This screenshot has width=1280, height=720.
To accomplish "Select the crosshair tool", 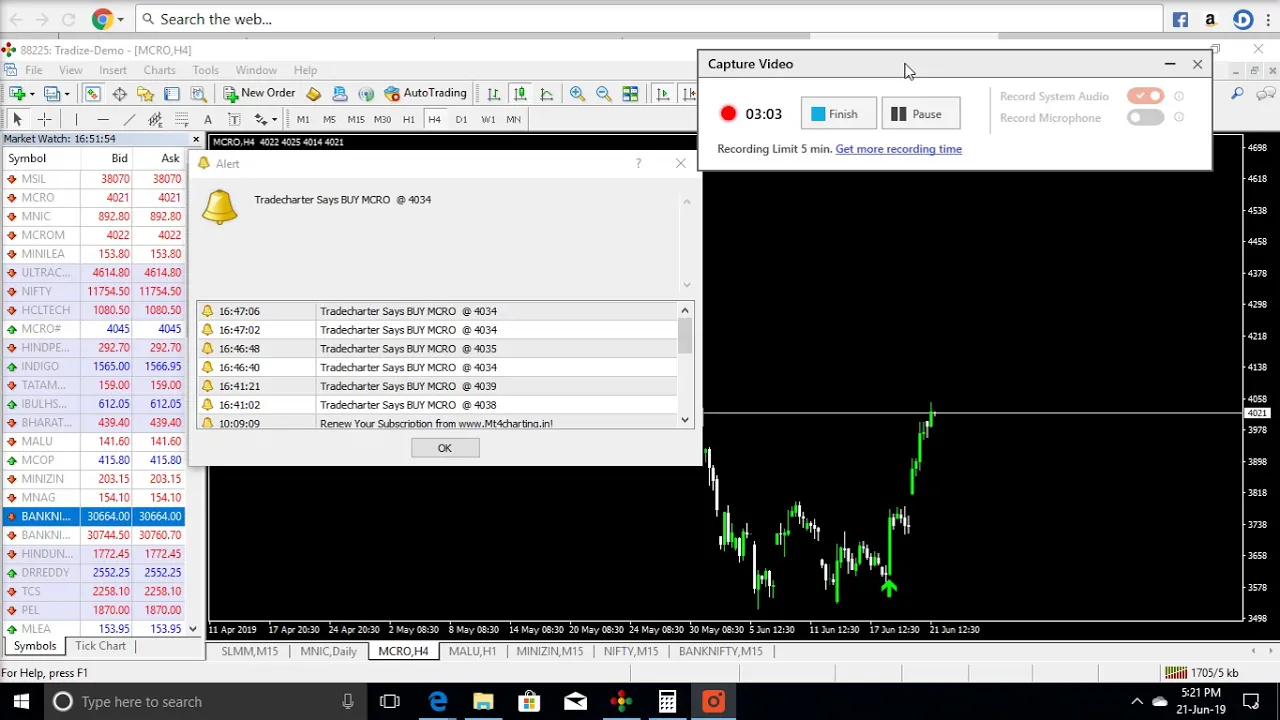I will click(44, 119).
